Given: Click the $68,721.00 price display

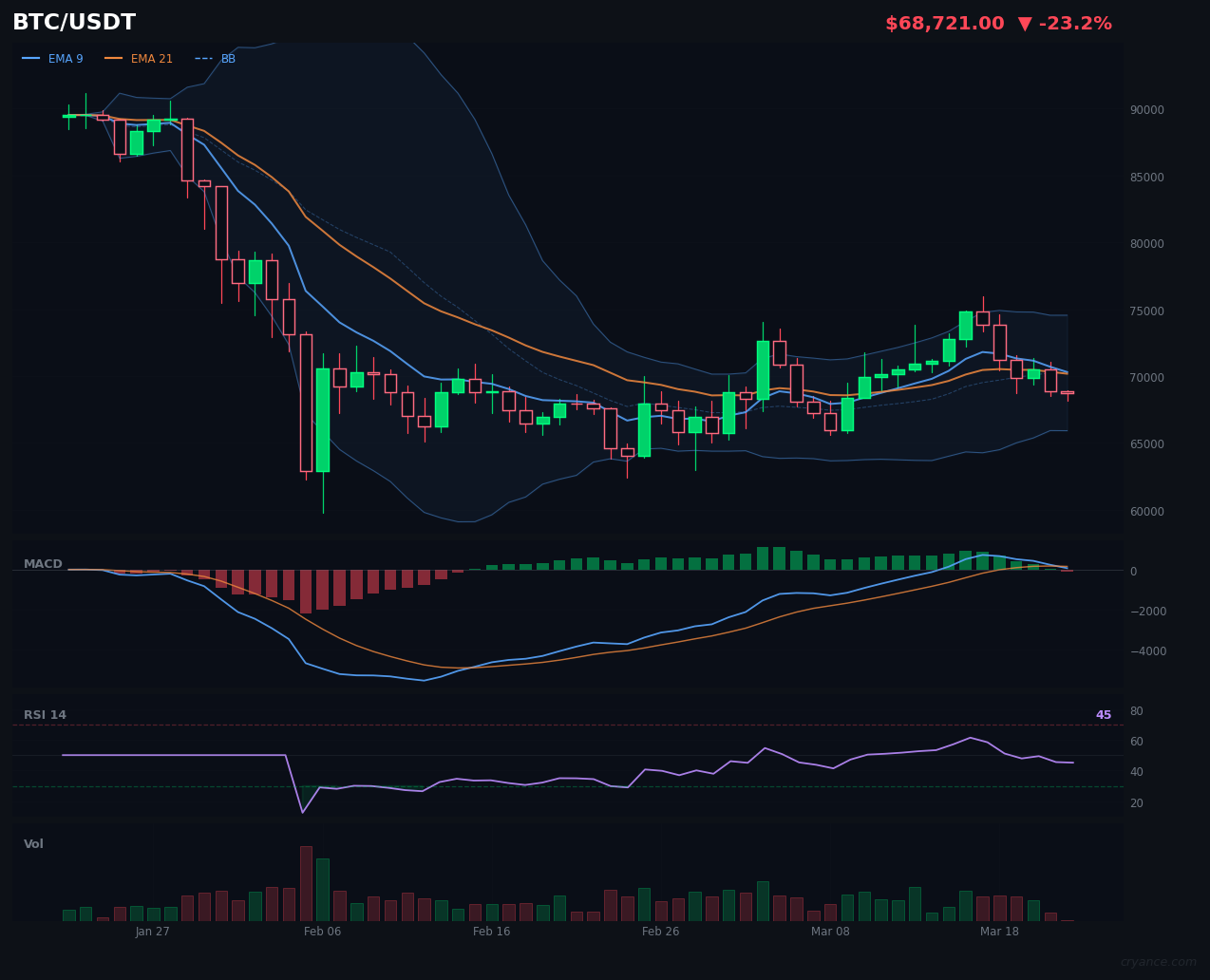Looking at the screenshot, I should click(x=944, y=23).
